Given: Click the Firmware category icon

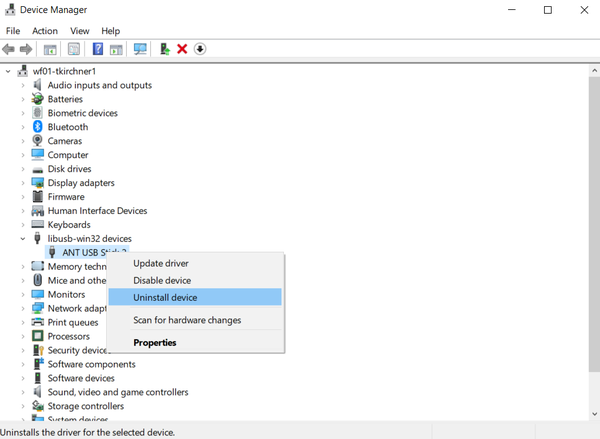Looking at the screenshot, I should tap(38, 196).
